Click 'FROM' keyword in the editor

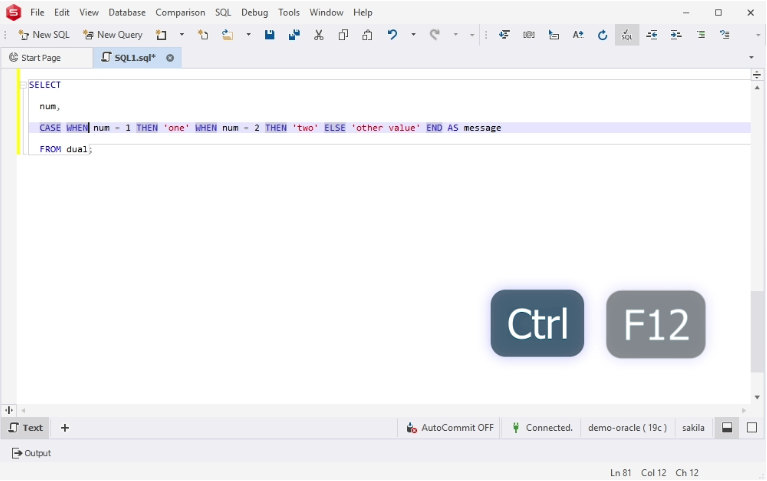pyautogui.click(x=50, y=149)
